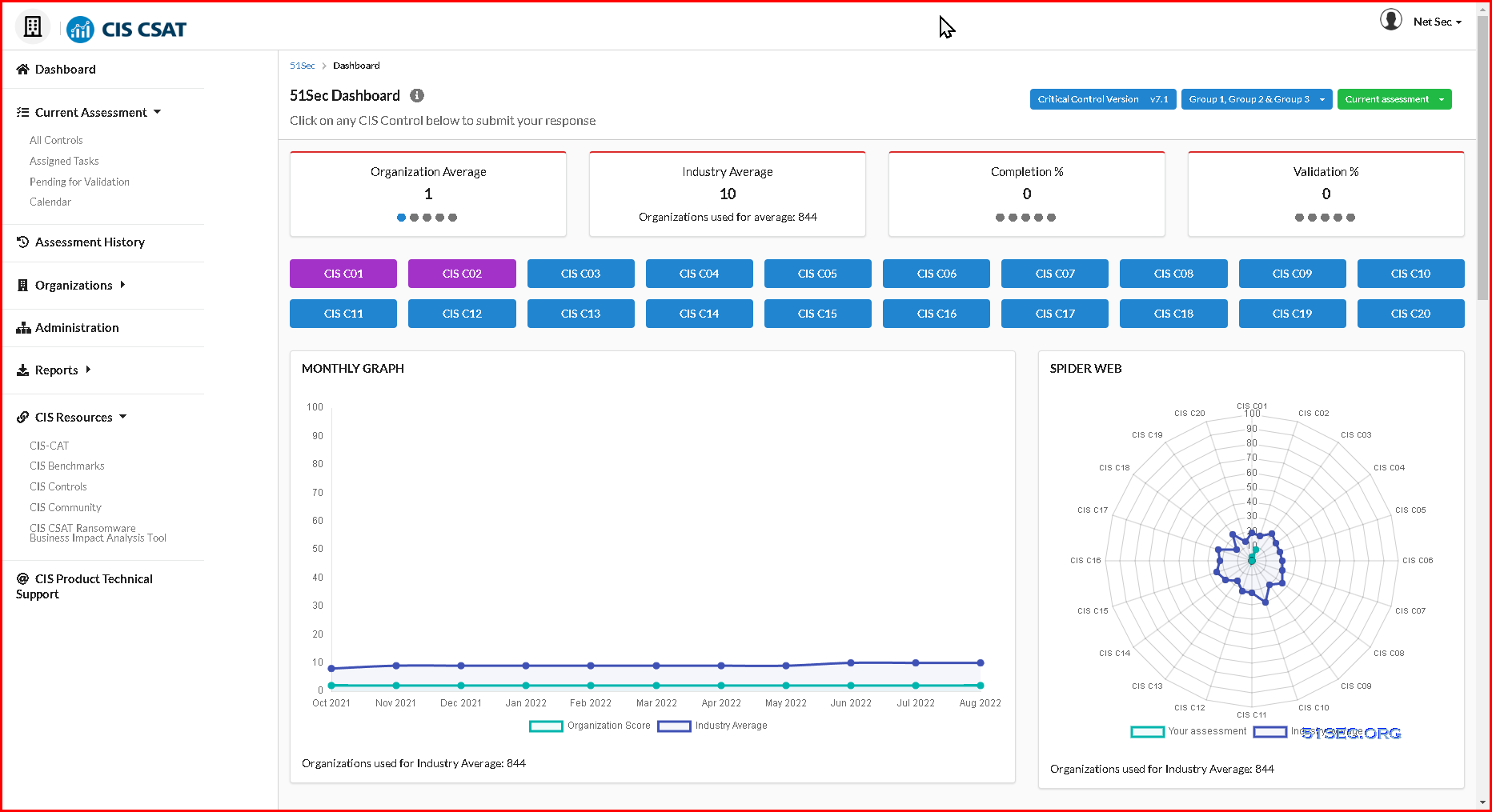Click the building organization icon

(x=33, y=27)
